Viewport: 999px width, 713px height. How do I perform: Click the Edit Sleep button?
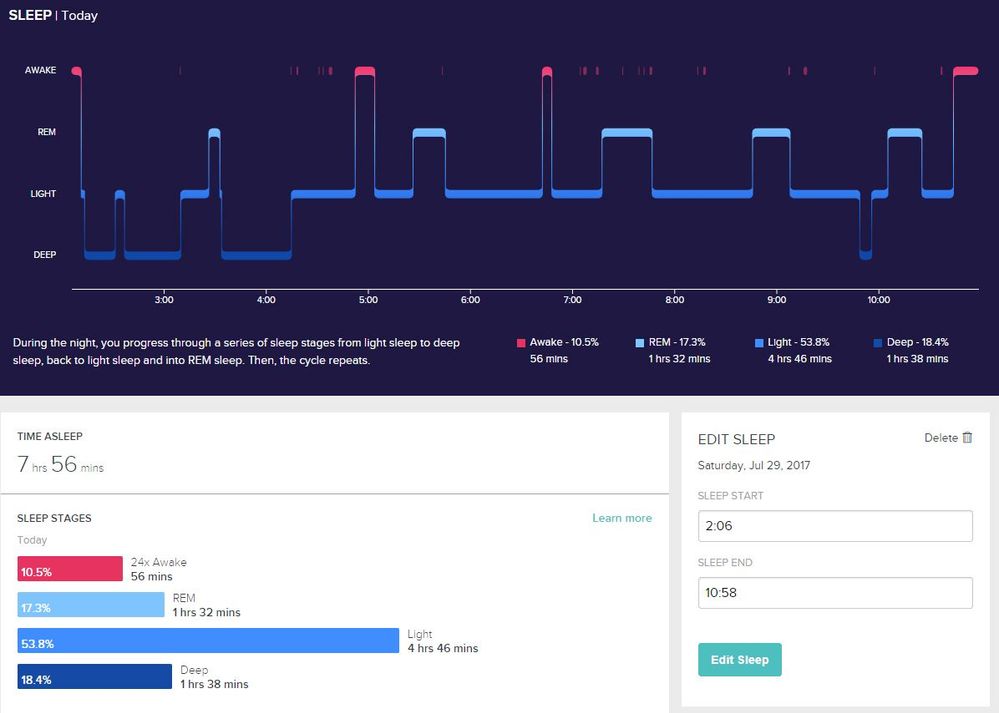coord(740,659)
